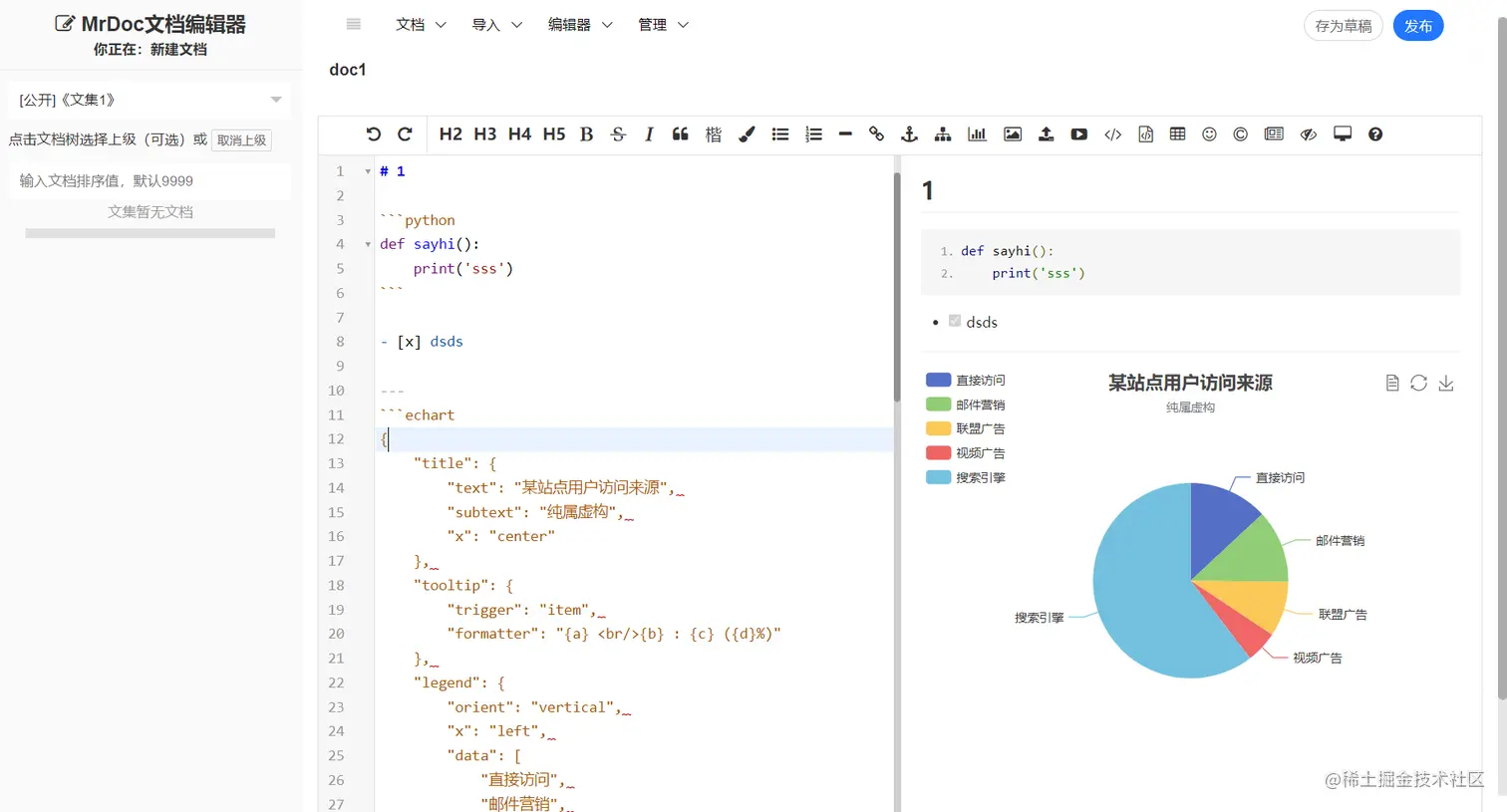
Task: Open the 文集1 collection dropdown
Action: pyautogui.click(x=151, y=100)
